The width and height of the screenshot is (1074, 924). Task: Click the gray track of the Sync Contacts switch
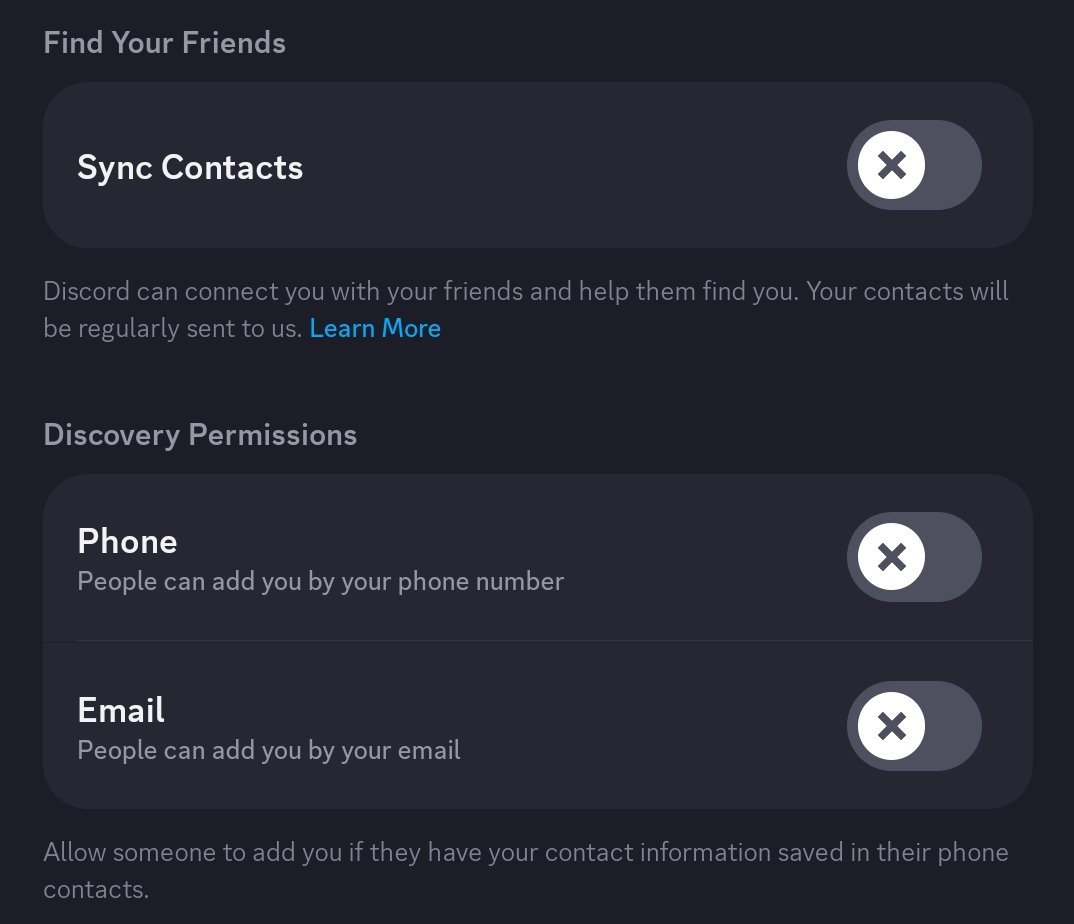[954, 165]
